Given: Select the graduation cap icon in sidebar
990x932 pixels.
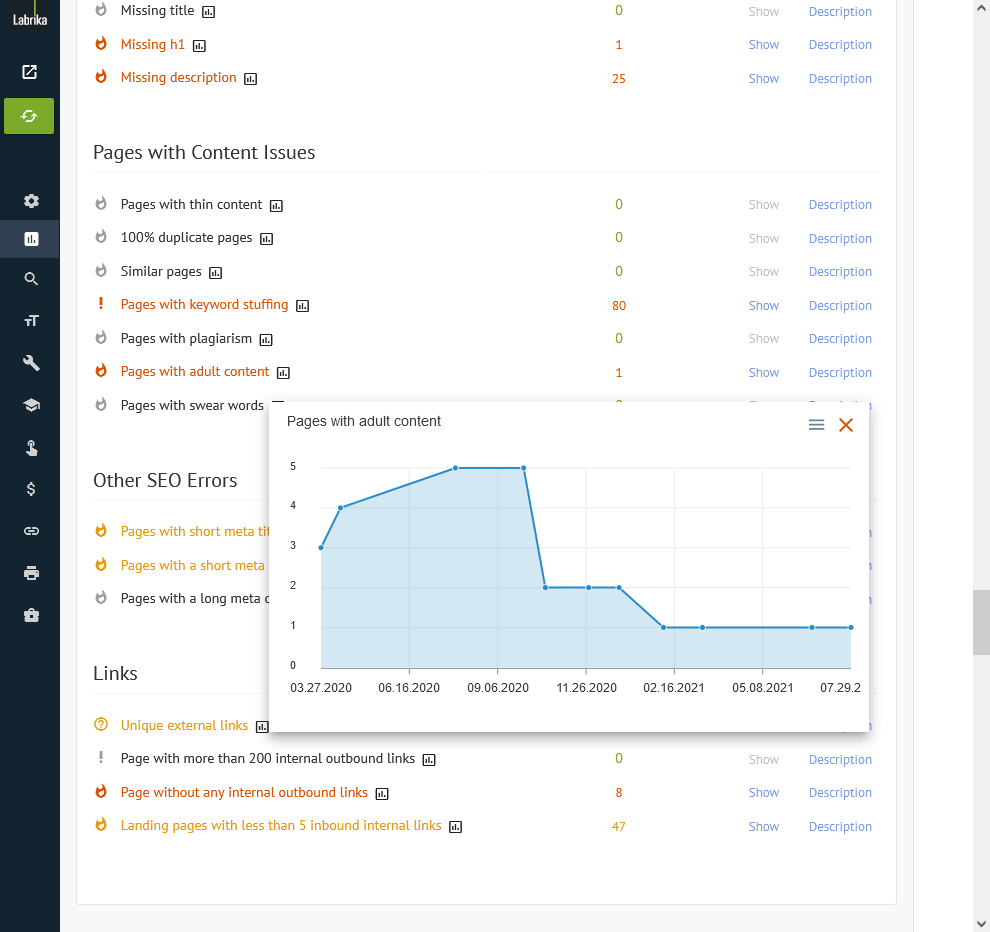Looking at the screenshot, I should click(31, 405).
